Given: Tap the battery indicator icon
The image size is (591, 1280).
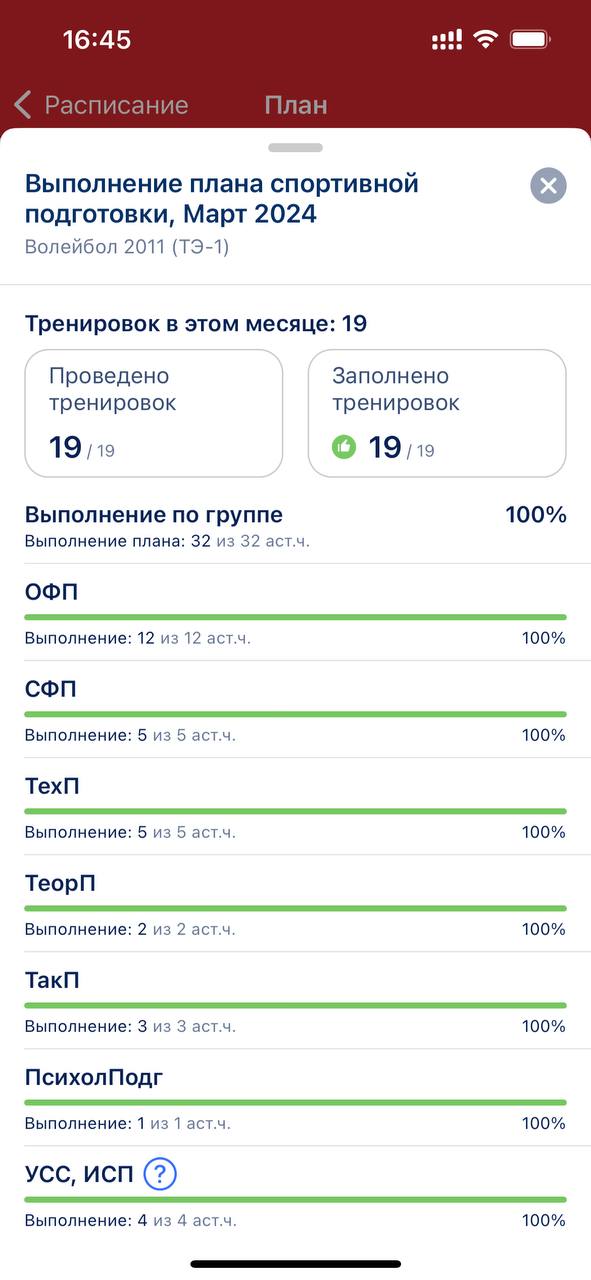Looking at the screenshot, I should [x=531, y=40].
